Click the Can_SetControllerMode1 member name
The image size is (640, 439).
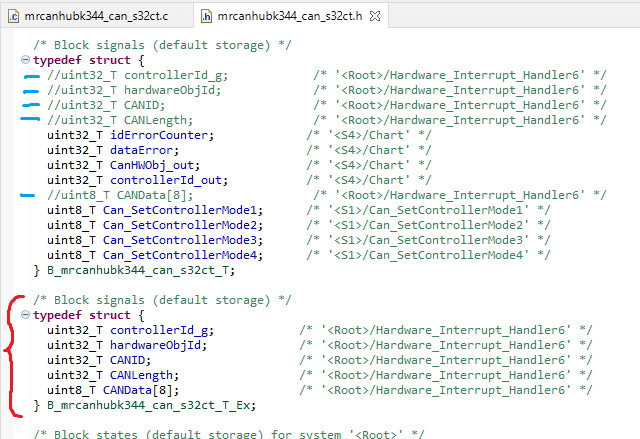(180, 210)
